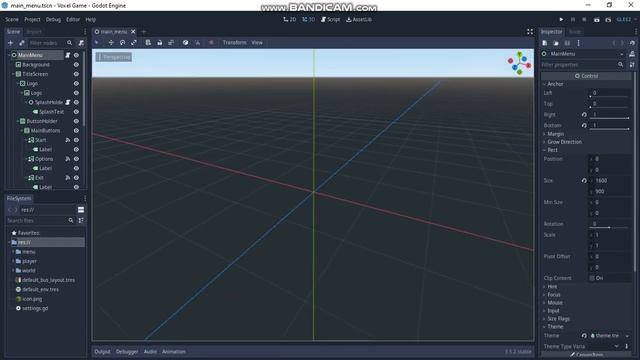Open the Output bottom panel
Image resolution: width=640 pixels, height=360 pixels.
tap(102, 351)
